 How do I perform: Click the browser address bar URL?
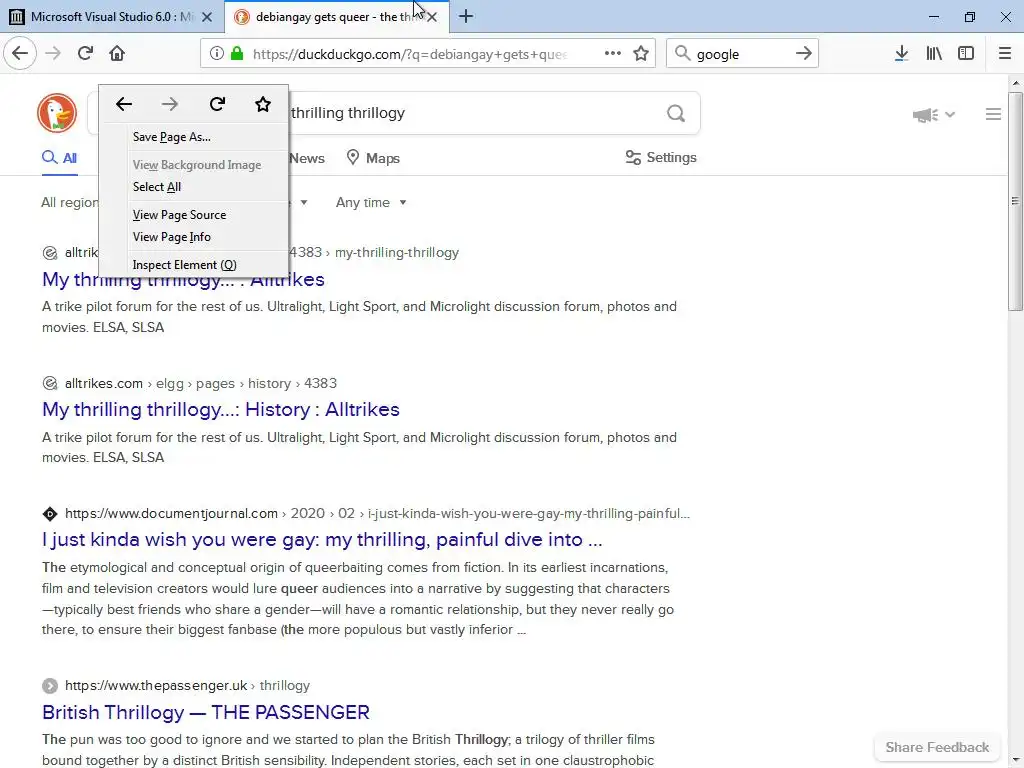(x=409, y=54)
